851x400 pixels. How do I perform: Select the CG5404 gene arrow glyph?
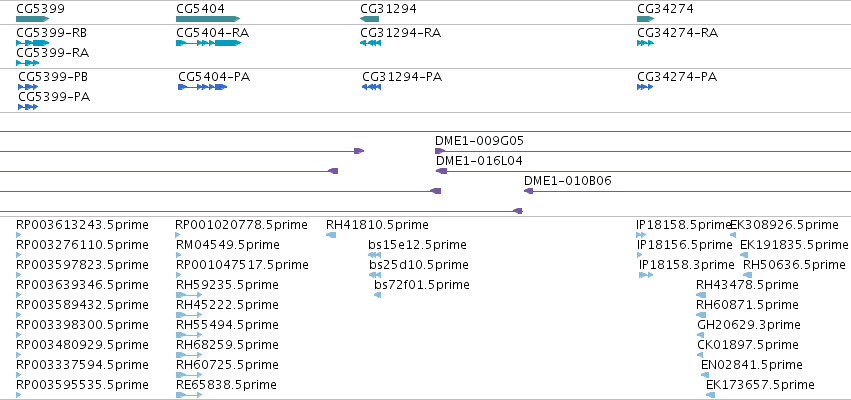(208, 19)
